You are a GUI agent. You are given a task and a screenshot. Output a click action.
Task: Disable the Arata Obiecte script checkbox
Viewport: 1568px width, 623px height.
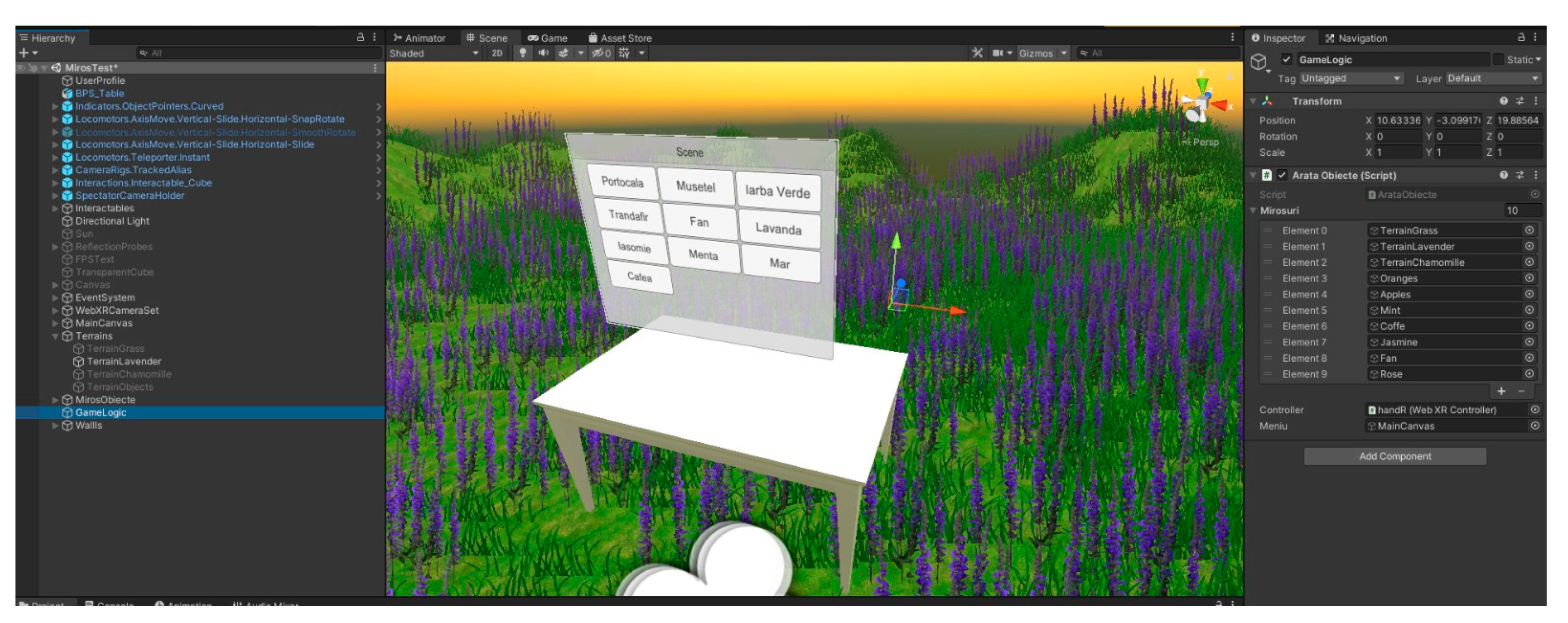[x=1282, y=175]
